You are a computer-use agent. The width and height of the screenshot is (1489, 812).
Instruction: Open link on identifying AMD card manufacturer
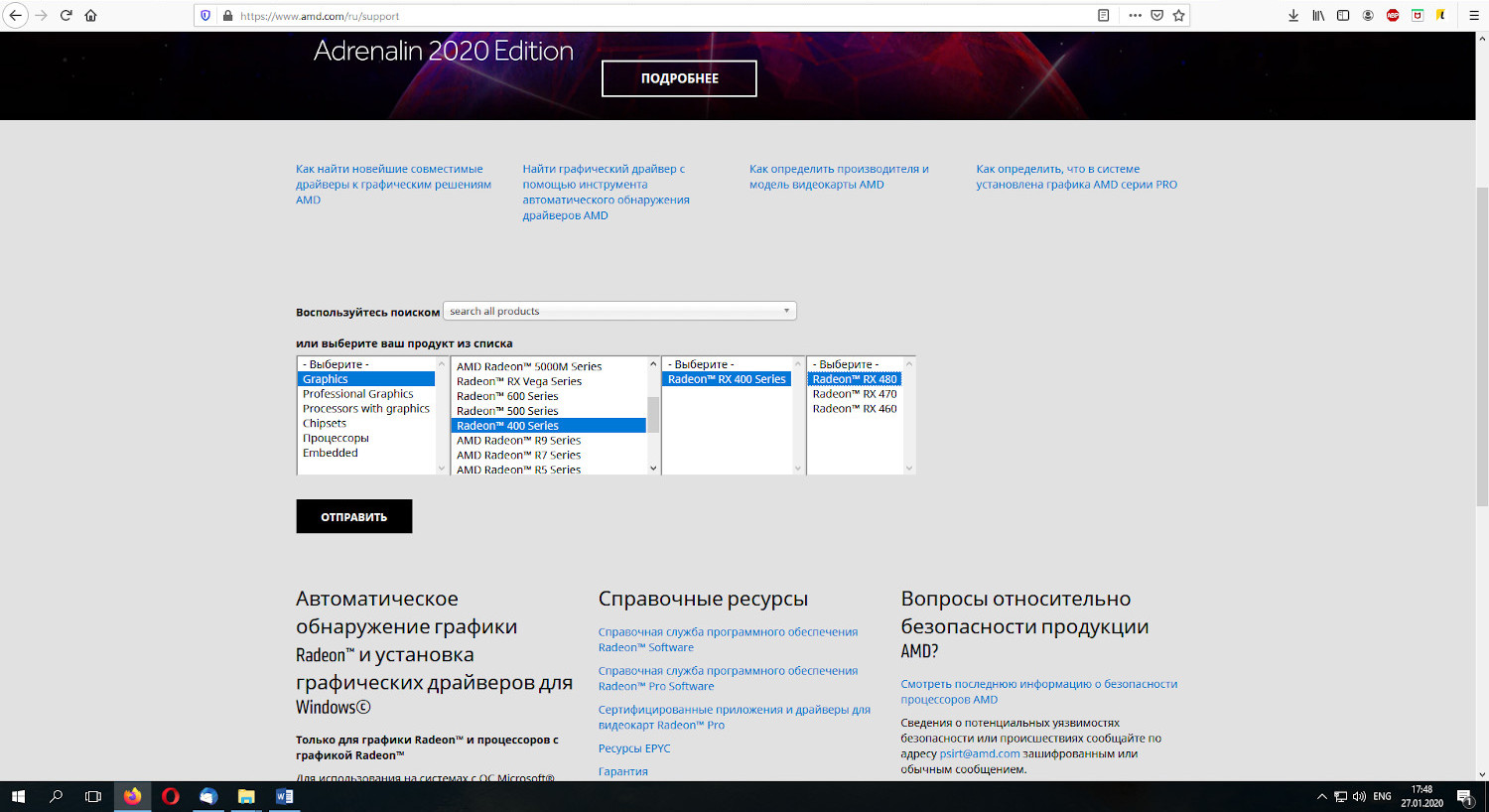pos(839,177)
